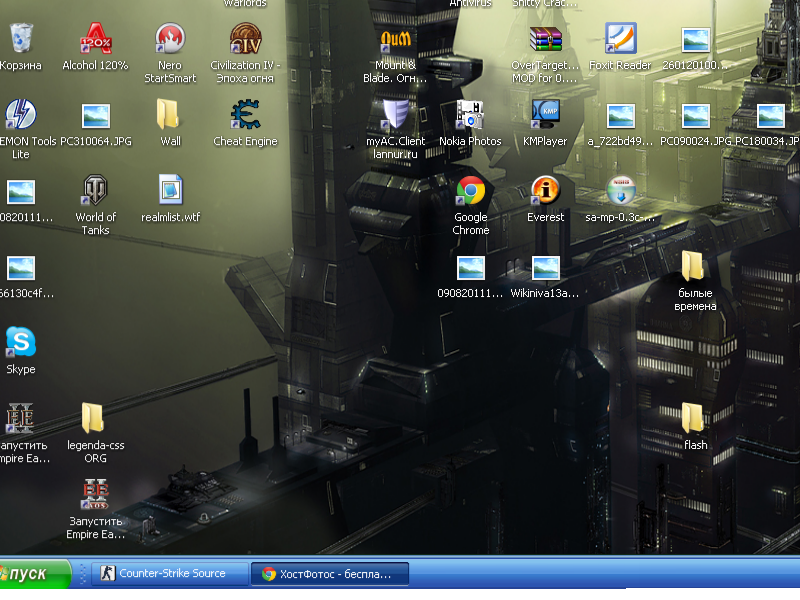Open myAC.Client lannur.ru shortcut
800x600 pixels.
395,114
